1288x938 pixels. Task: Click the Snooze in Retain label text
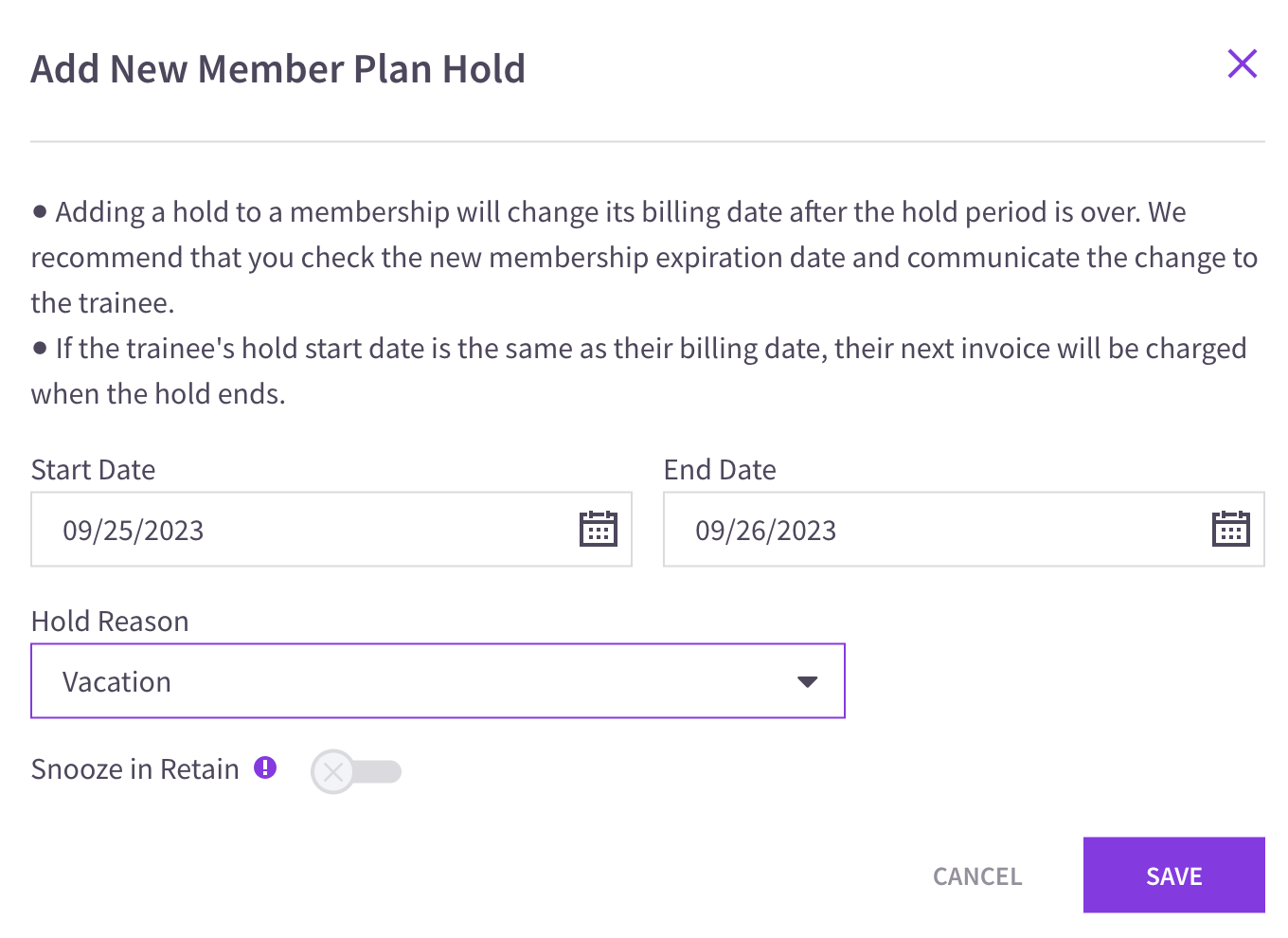(x=135, y=769)
